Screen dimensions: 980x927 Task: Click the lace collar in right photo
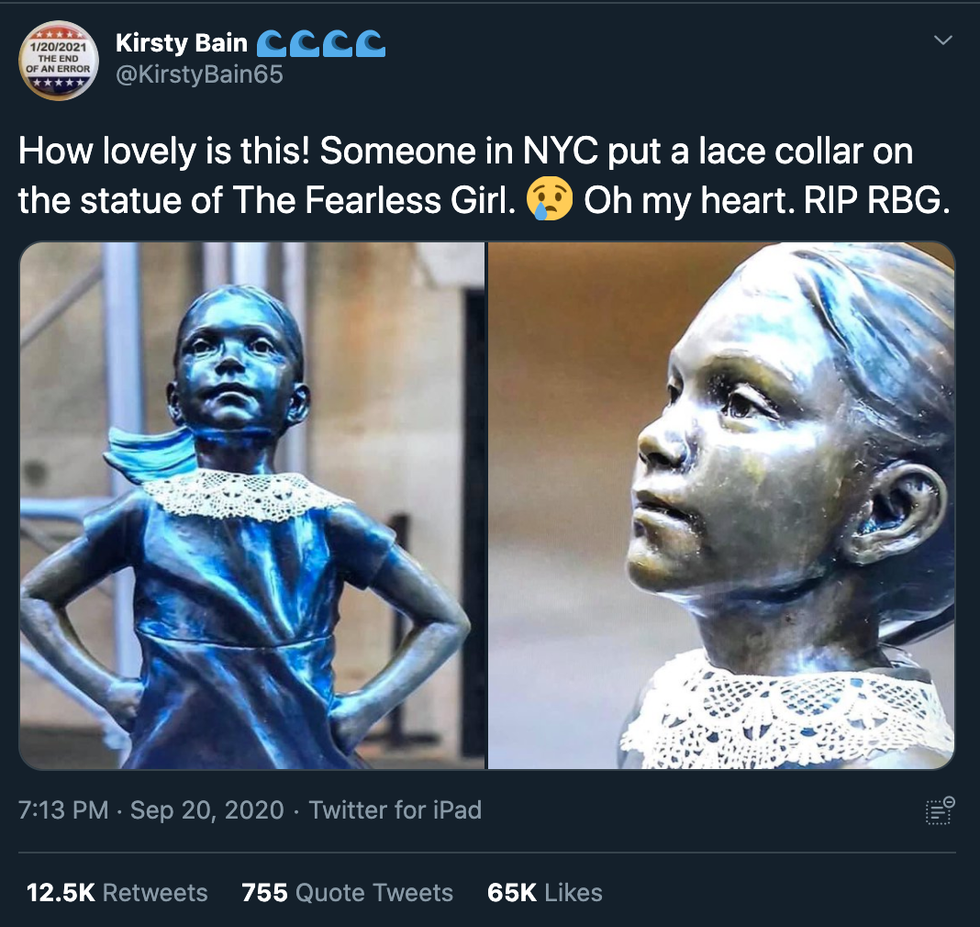click(x=788, y=709)
